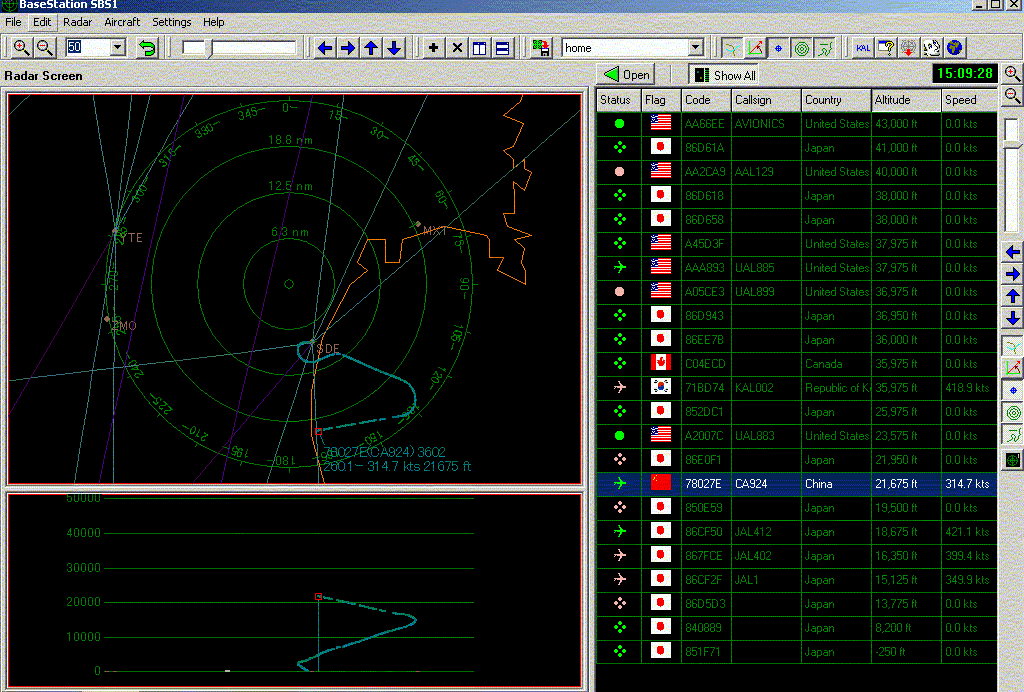
Task: Open the Aircraft menu
Action: (122, 22)
